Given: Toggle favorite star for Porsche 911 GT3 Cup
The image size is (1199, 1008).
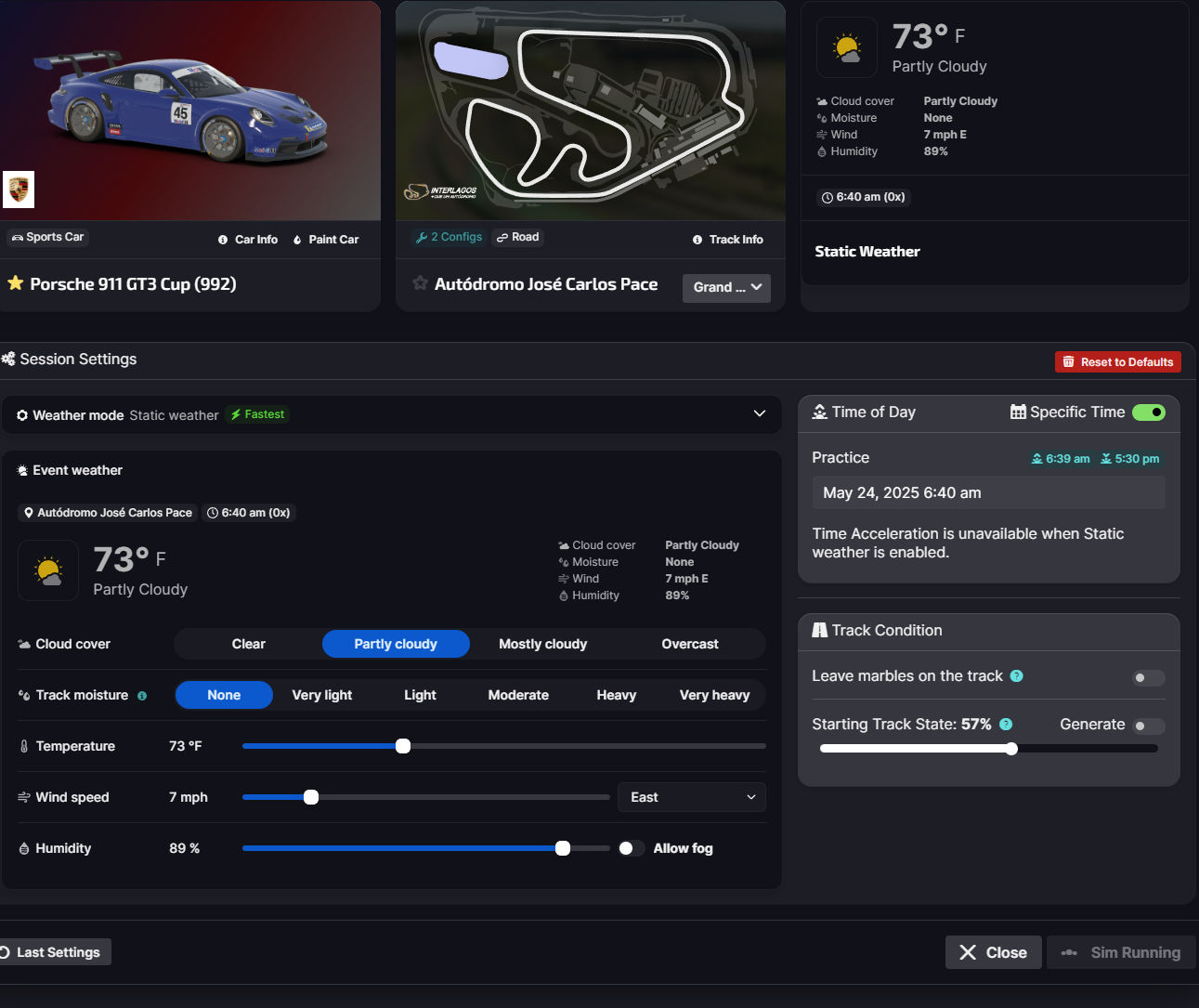Looking at the screenshot, I should pos(16,283).
